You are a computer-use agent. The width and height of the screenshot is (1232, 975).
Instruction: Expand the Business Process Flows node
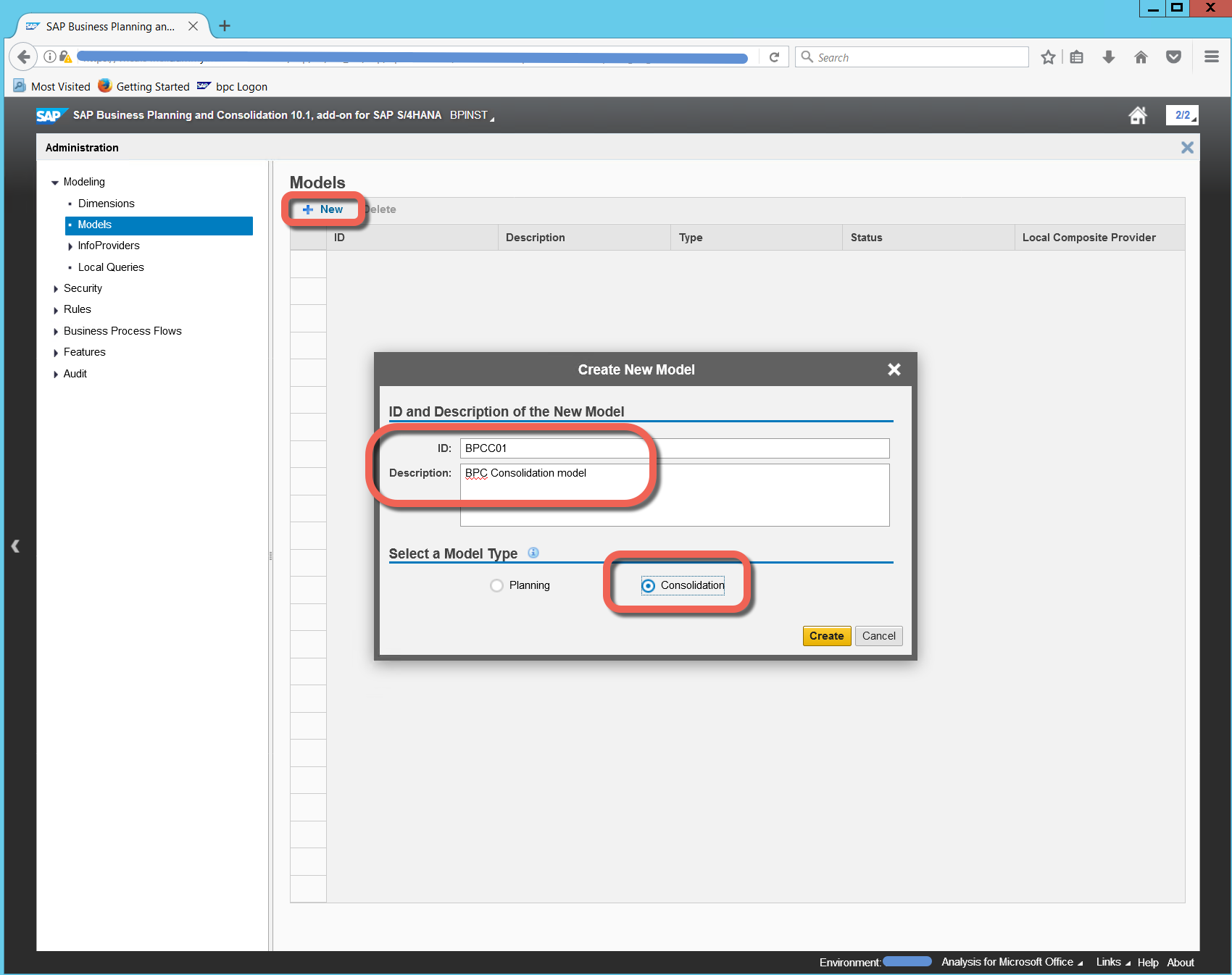coord(56,332)
